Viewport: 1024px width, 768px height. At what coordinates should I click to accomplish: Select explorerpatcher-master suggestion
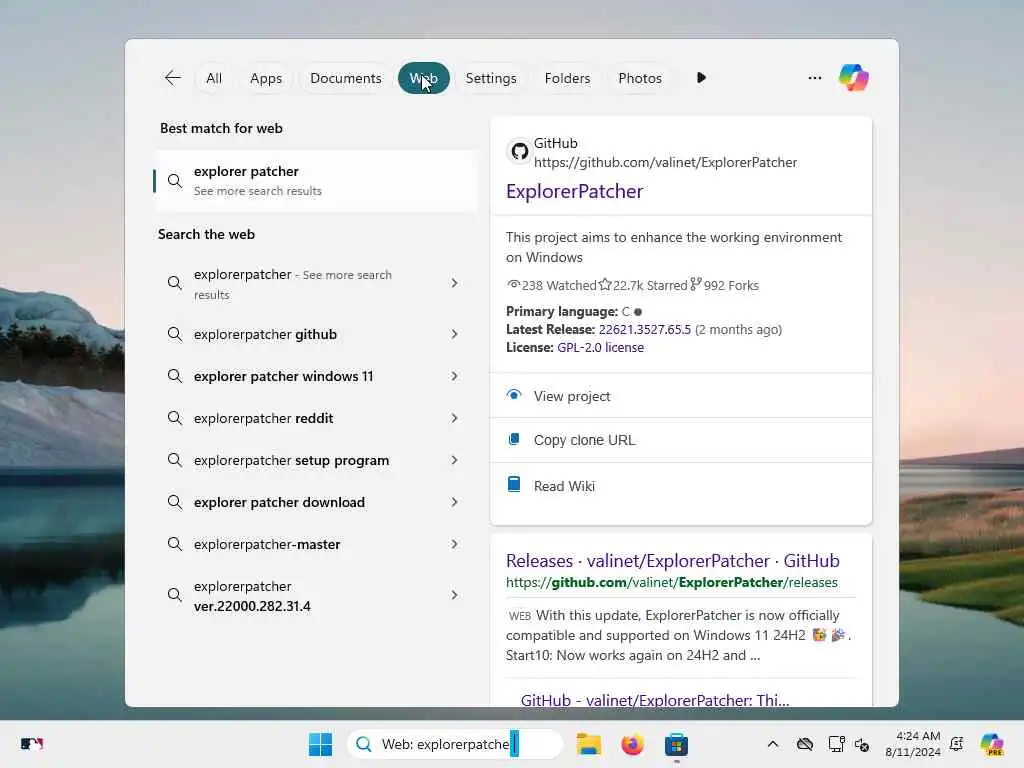(266, 544)
